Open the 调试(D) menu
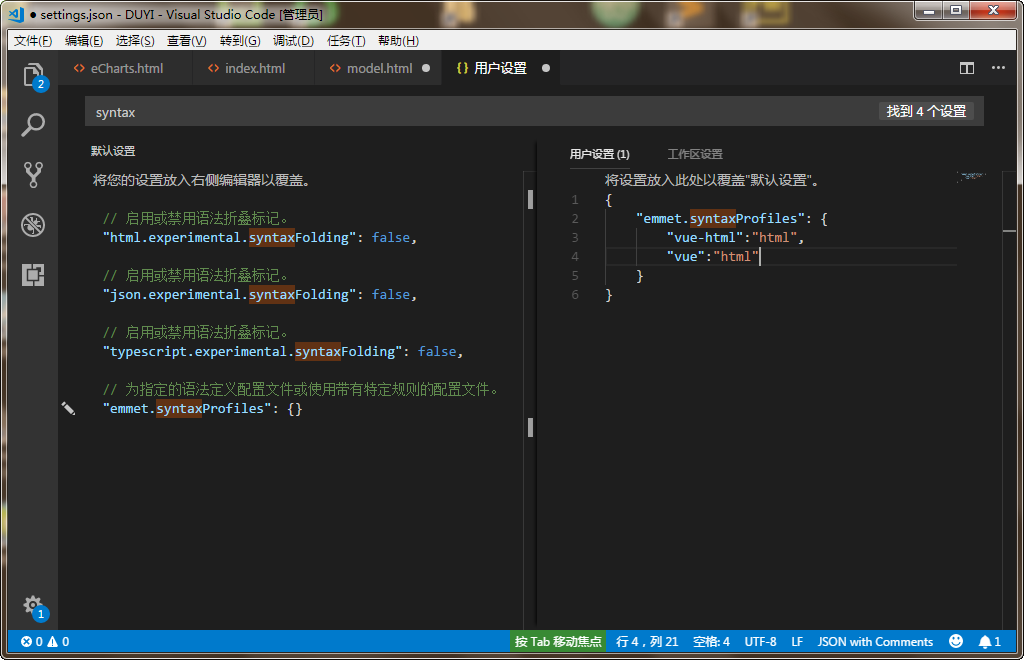Screen dimensions: 1024x660 tap(293, 40)
